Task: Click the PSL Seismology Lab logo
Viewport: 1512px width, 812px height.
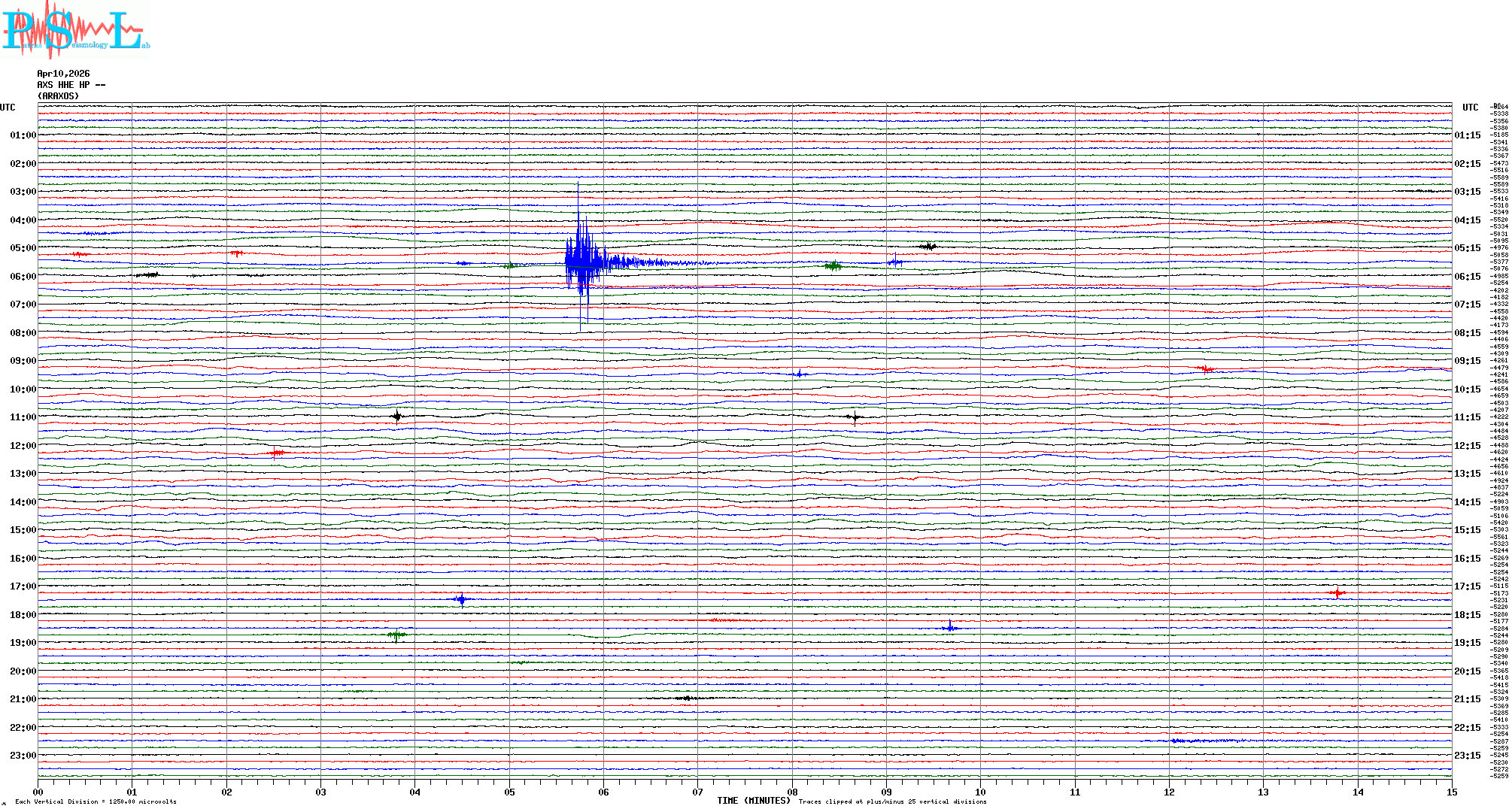Action: 75,30
